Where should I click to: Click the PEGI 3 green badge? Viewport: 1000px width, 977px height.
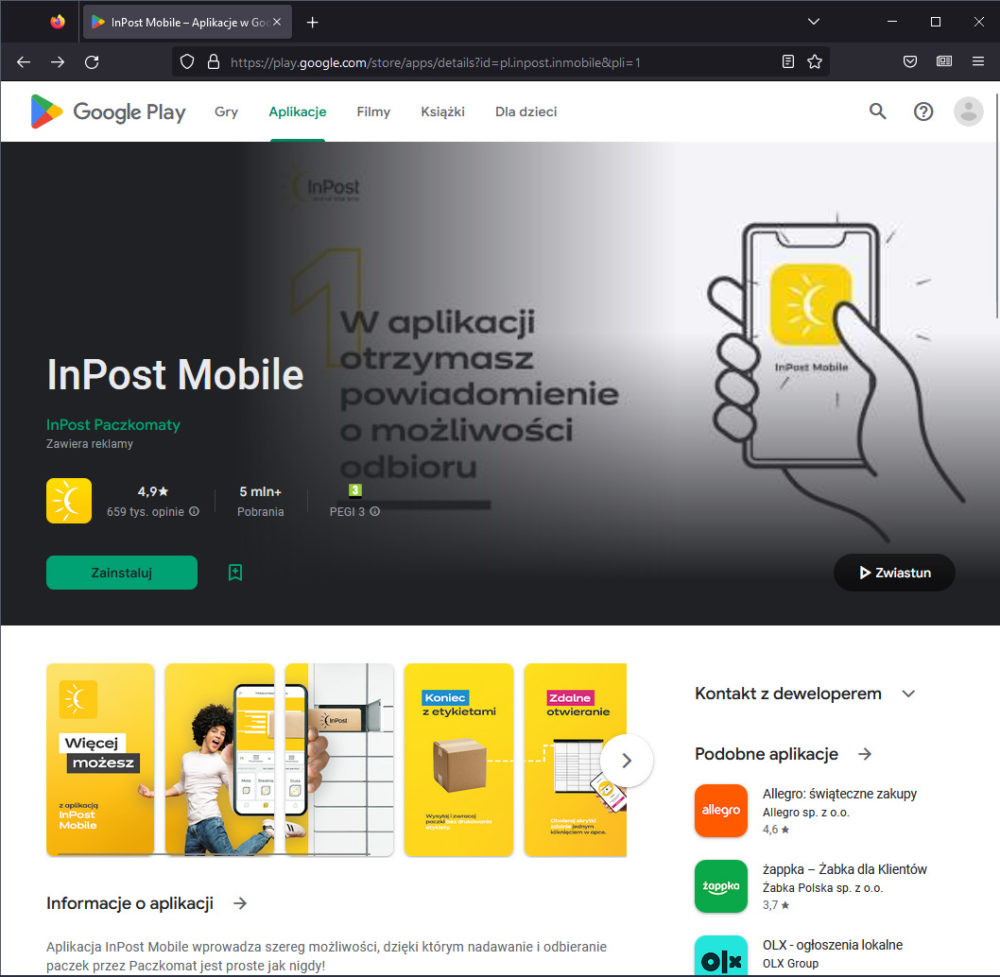[x=355, y=490]
